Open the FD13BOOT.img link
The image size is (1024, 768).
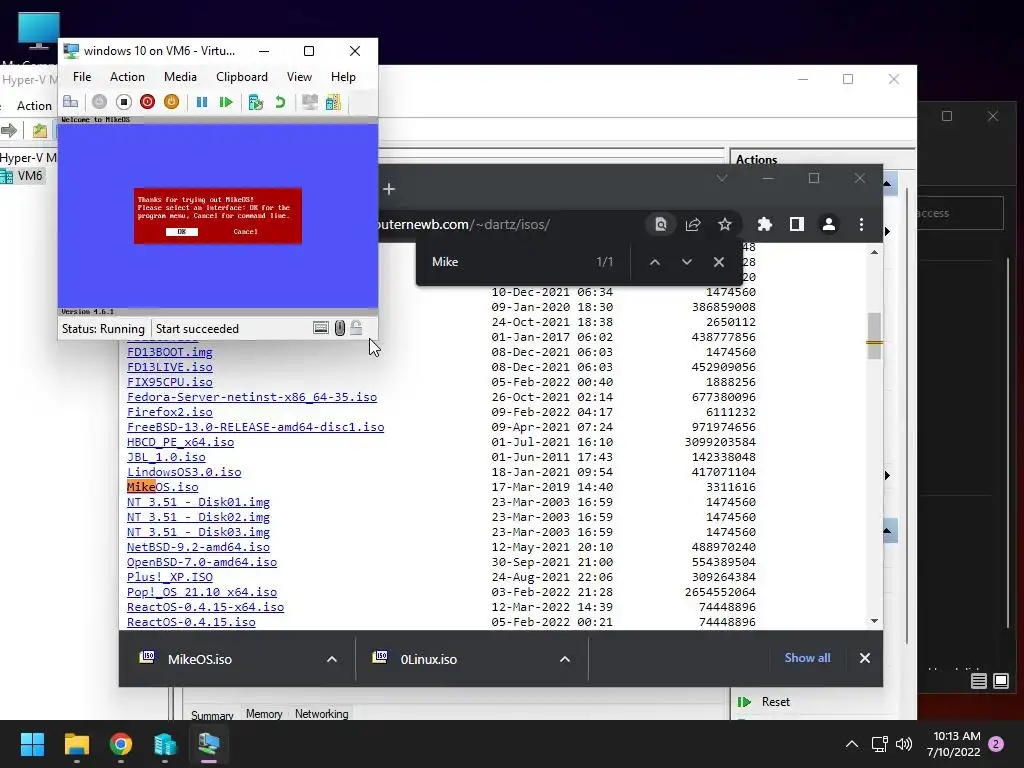170,352
